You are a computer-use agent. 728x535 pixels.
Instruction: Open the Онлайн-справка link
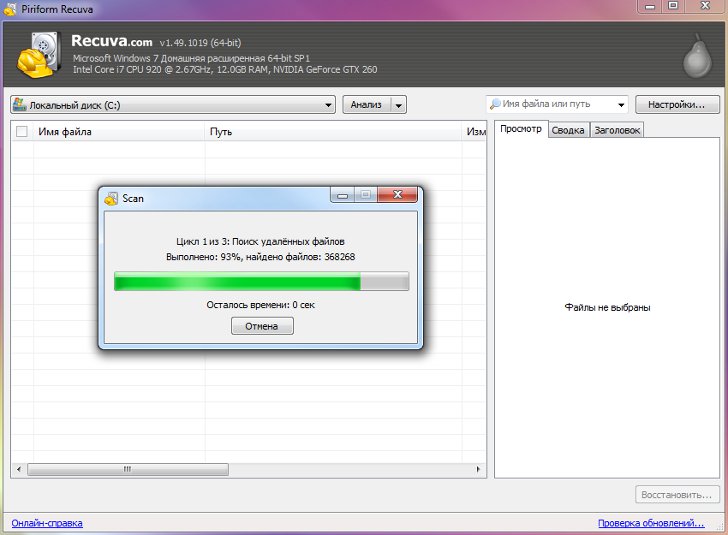tap(47, 523)
